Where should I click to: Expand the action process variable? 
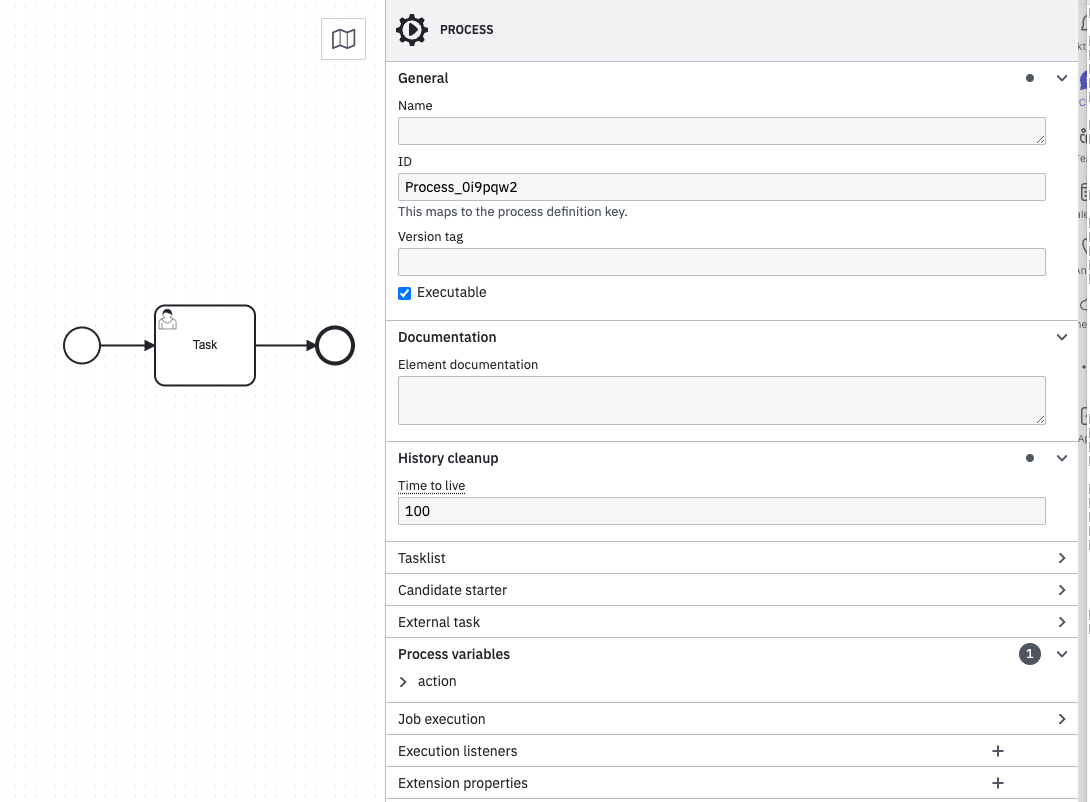[x=404, y=682]
